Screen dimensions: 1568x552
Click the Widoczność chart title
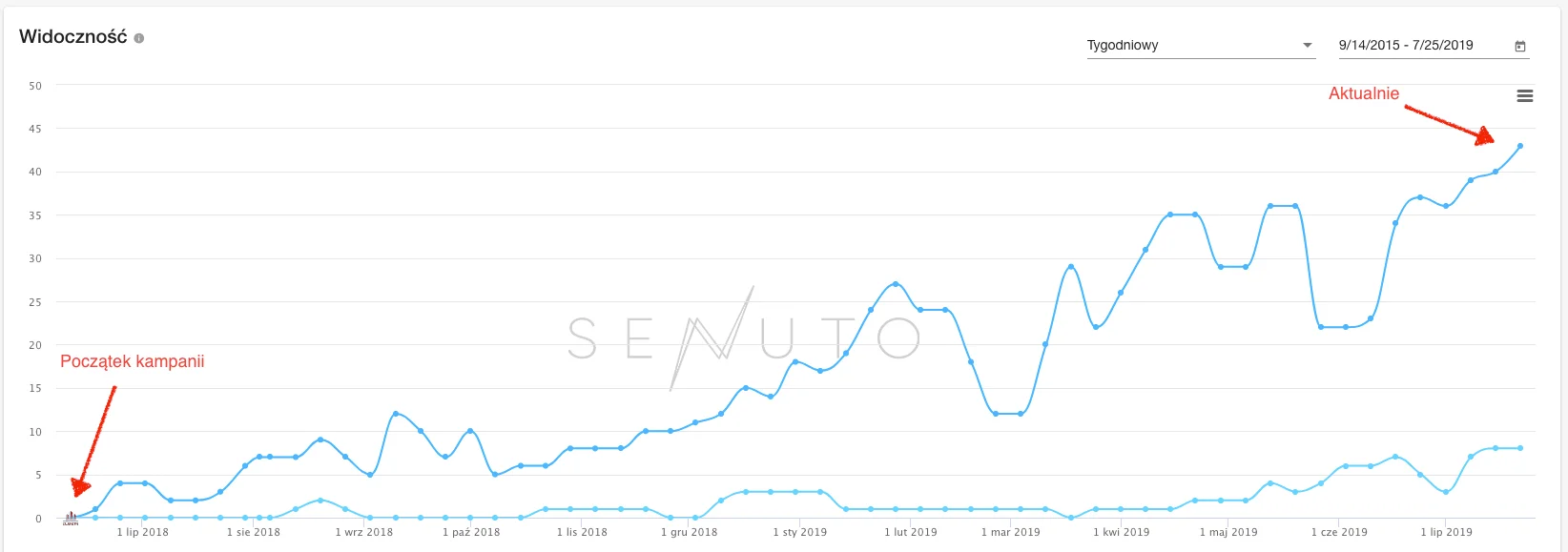[72, 37]
